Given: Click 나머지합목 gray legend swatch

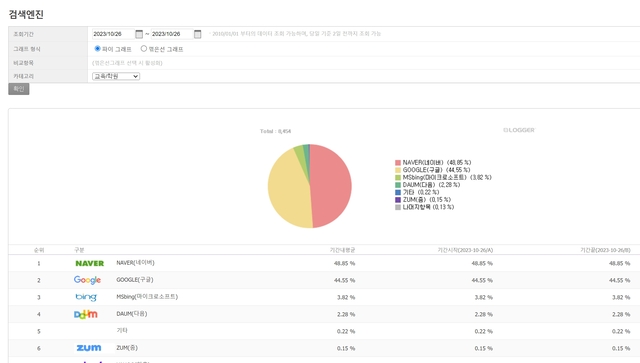Looking at the screenshot, I should click(x=398, y=207).
